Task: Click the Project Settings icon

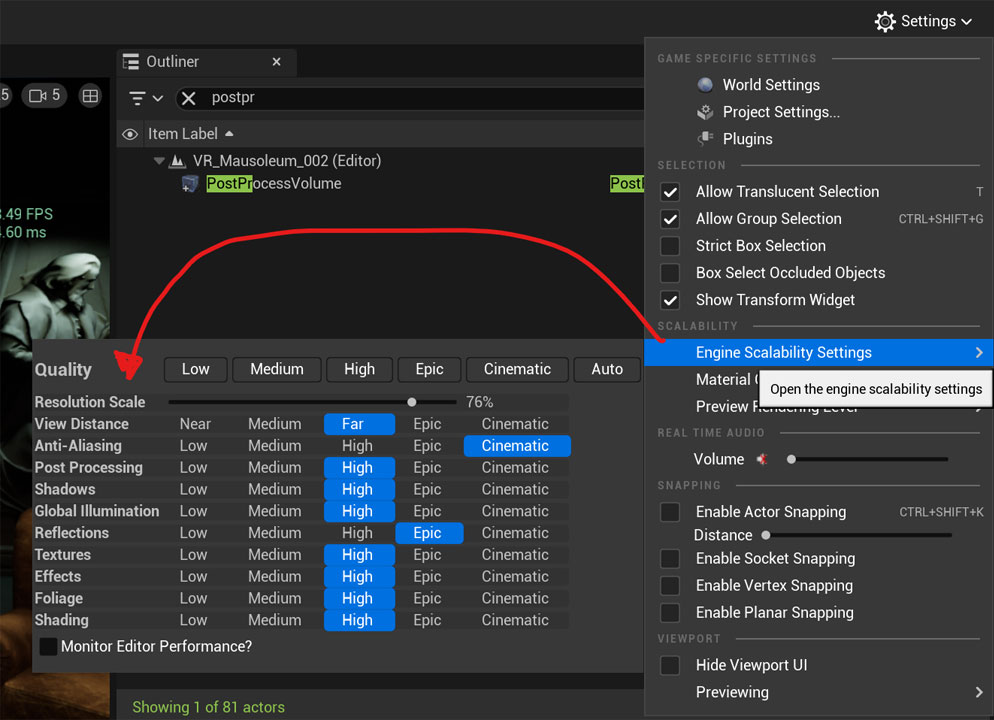Action: pyautogui.click(x=706, y=112)
